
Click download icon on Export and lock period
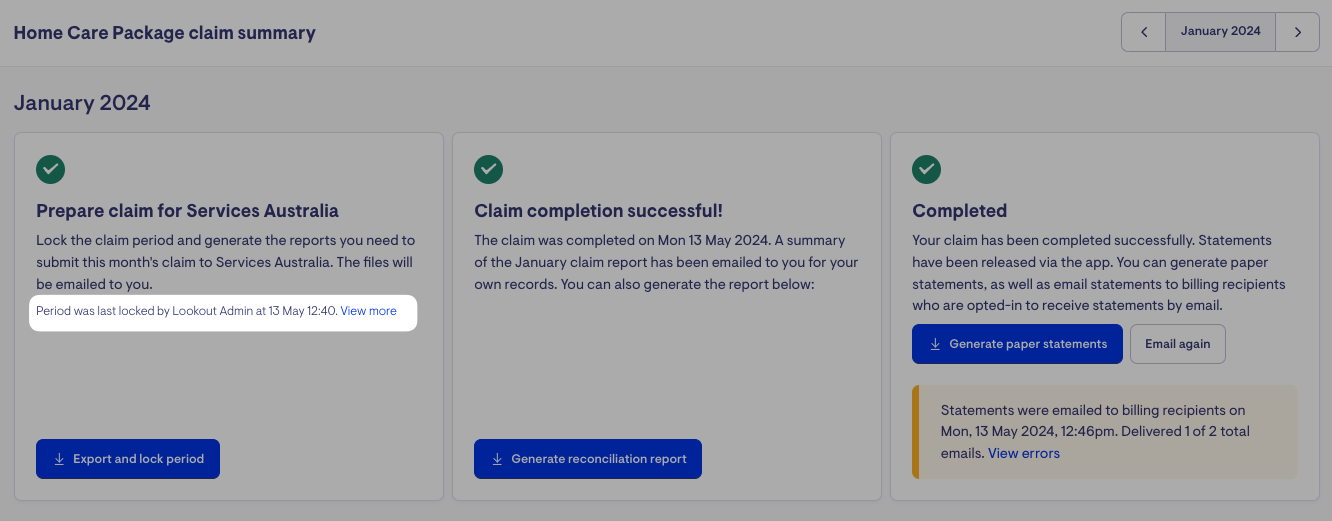pyautogui.click(x=59, y=459)
